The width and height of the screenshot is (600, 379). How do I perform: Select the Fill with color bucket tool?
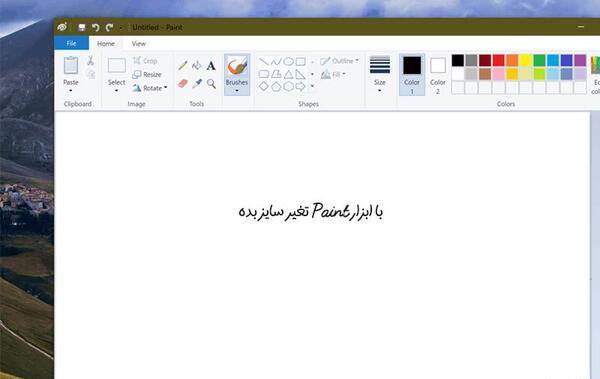coord(197,65)
